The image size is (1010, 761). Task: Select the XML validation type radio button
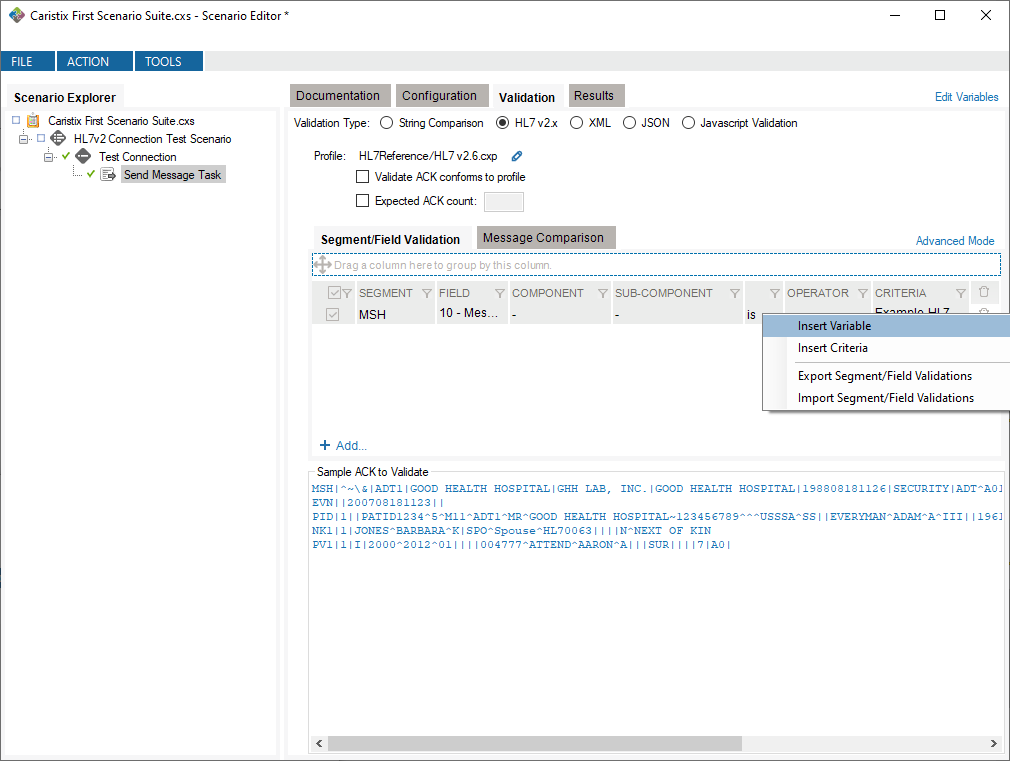point(576,123)
